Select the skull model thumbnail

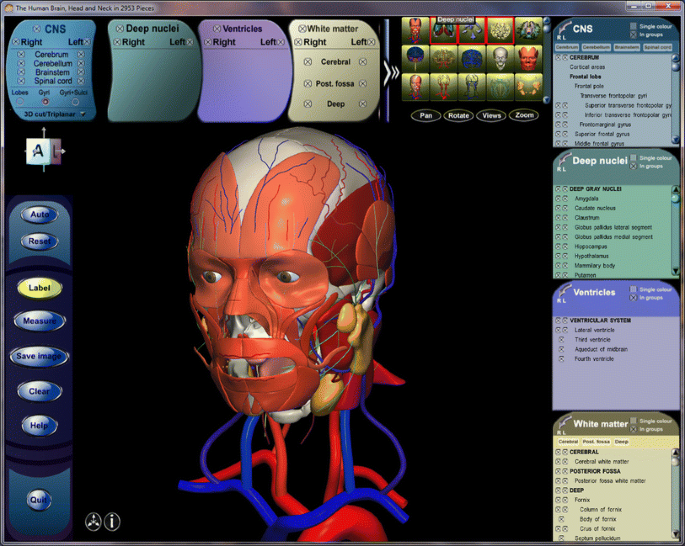pyautogui.click(x=500, y=59)
